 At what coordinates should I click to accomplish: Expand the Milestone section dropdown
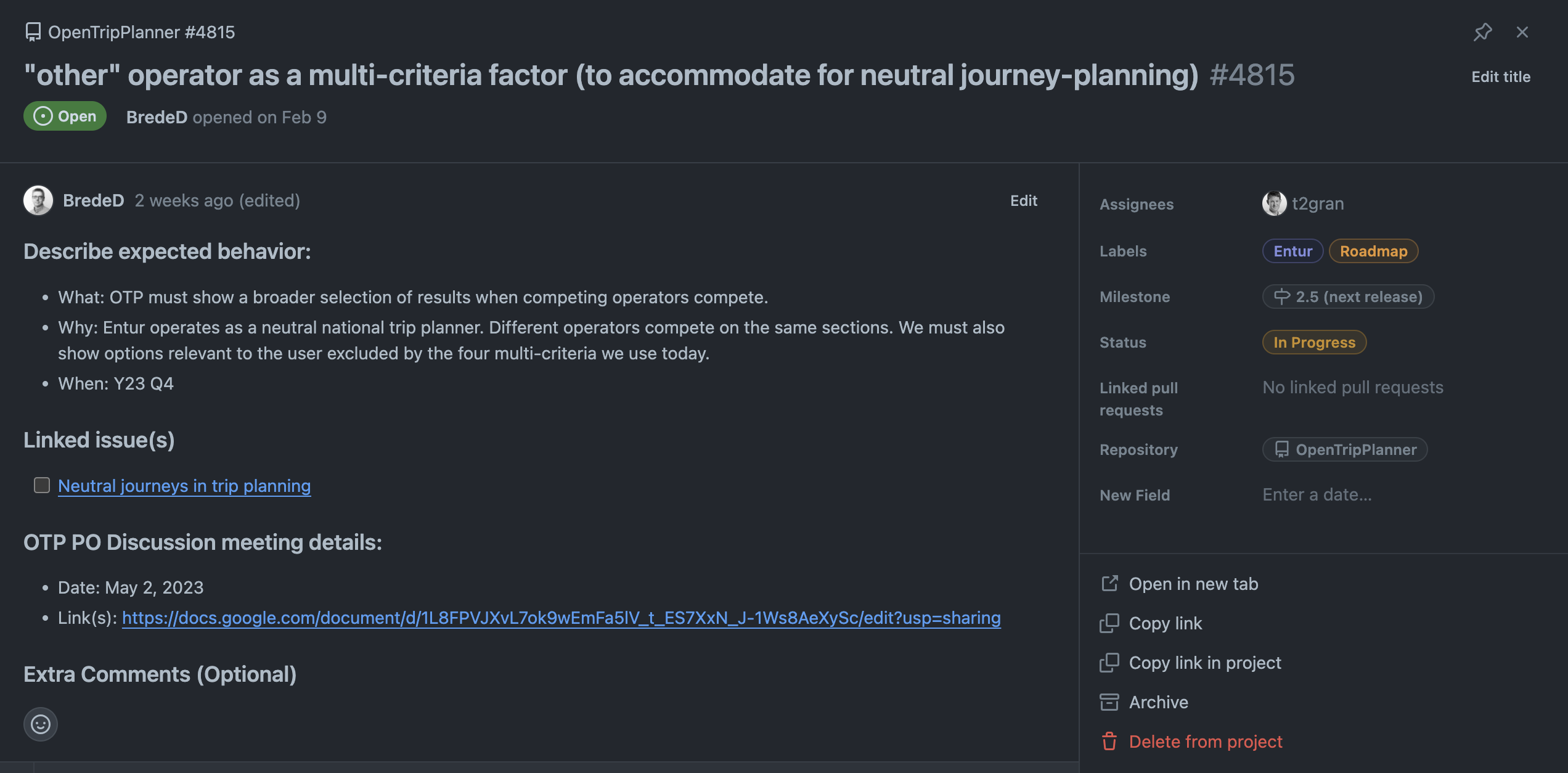tap(1349, 297)
